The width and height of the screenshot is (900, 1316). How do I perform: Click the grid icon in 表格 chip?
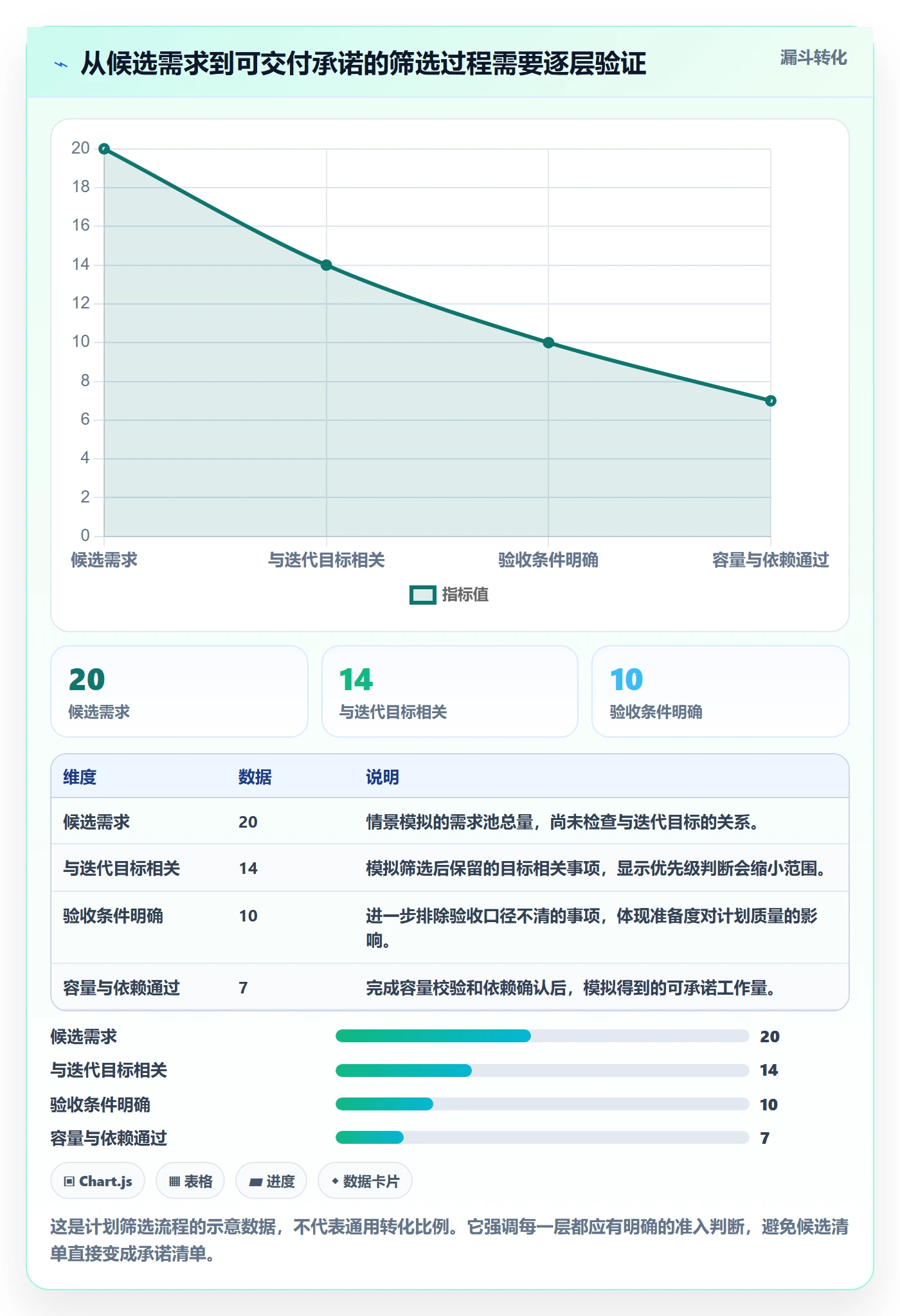pos(174,1181)
